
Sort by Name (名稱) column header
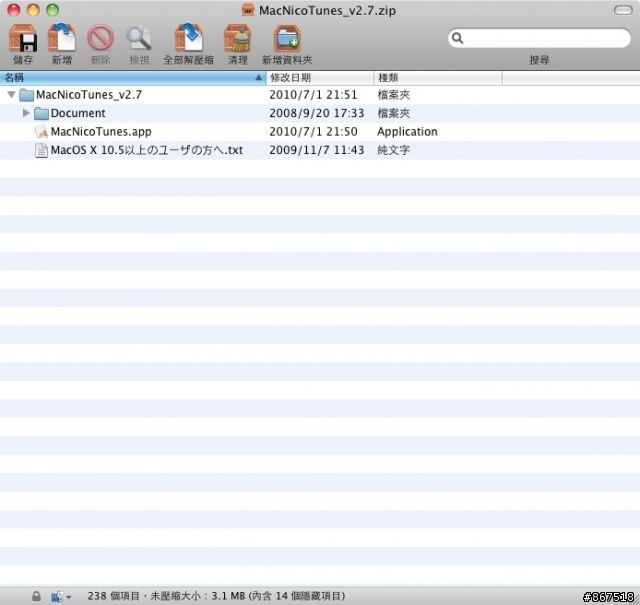coord(133,78)
